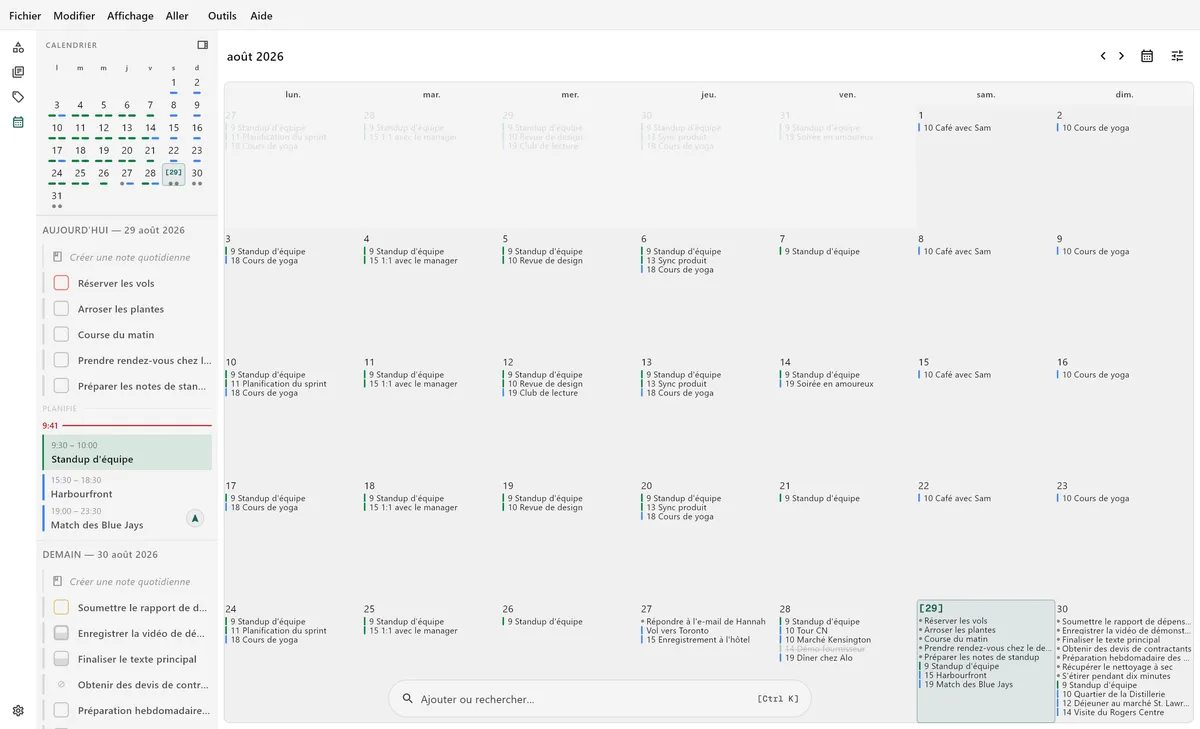Image resolution: width=1200 pixels, height=729 pixels.
Task: Create today's daily note via Créer une note quotidienne
Action: pos(129,257)
